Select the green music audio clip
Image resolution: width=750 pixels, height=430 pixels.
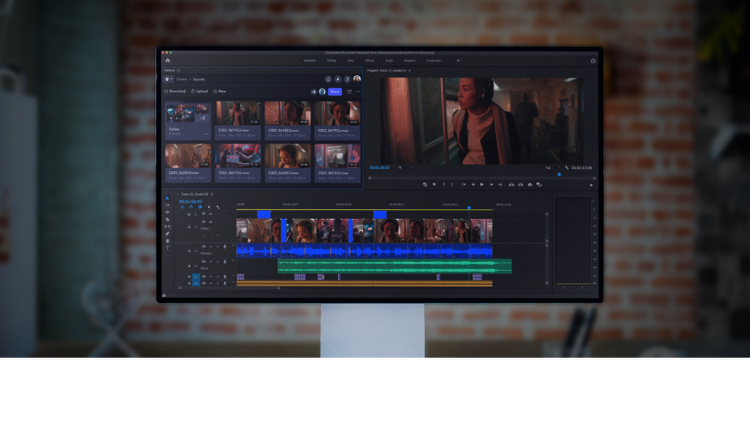[395, 266]
